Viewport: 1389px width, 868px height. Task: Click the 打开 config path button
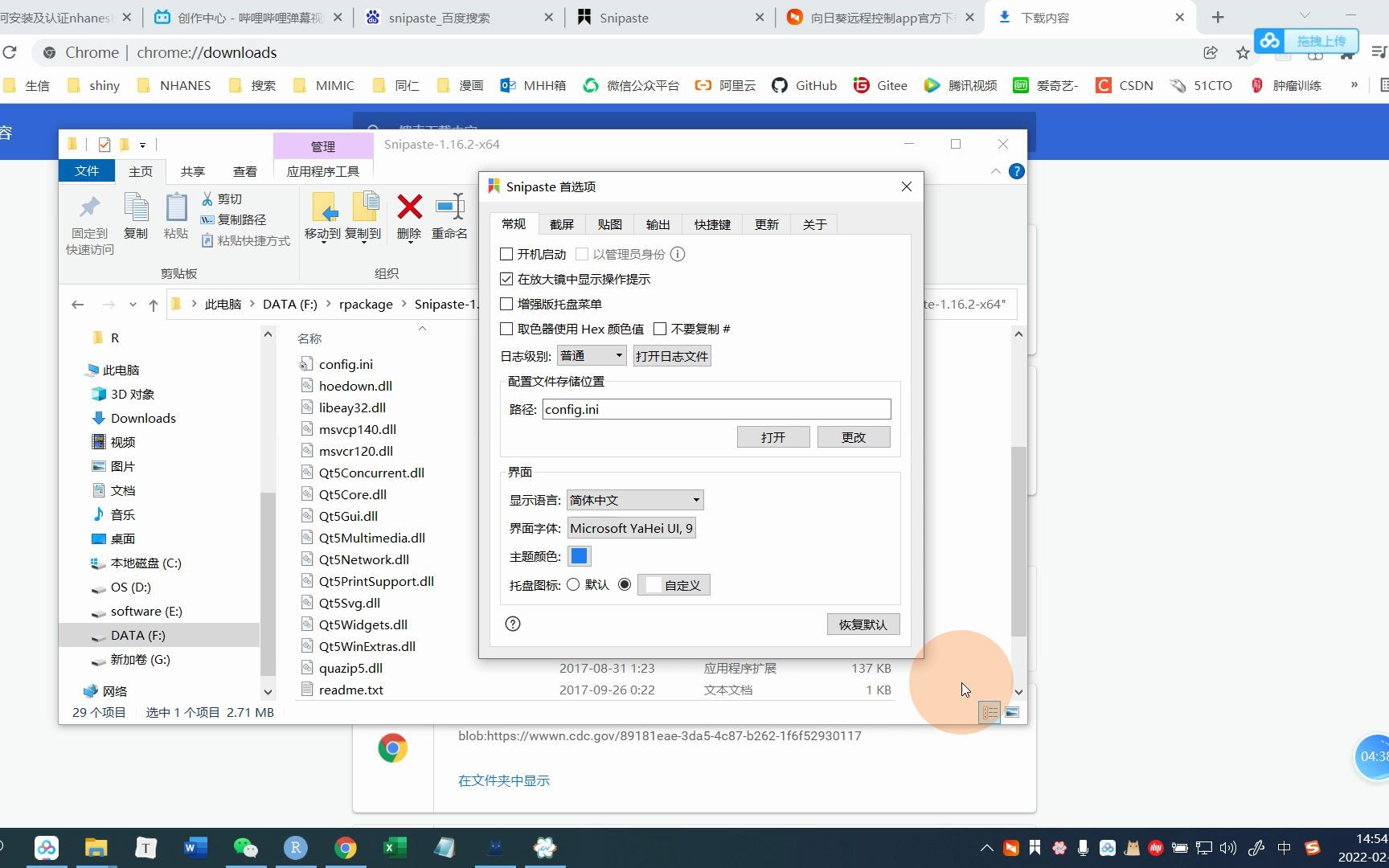pyautogui.click(x=773, y=437)
